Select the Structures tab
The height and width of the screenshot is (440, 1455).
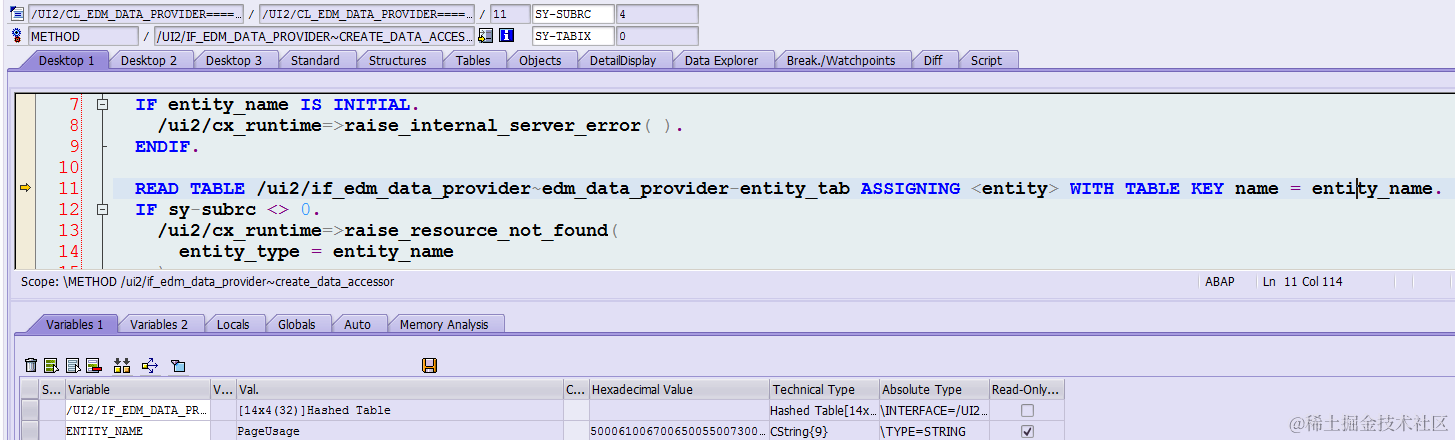tap(397, 60)
